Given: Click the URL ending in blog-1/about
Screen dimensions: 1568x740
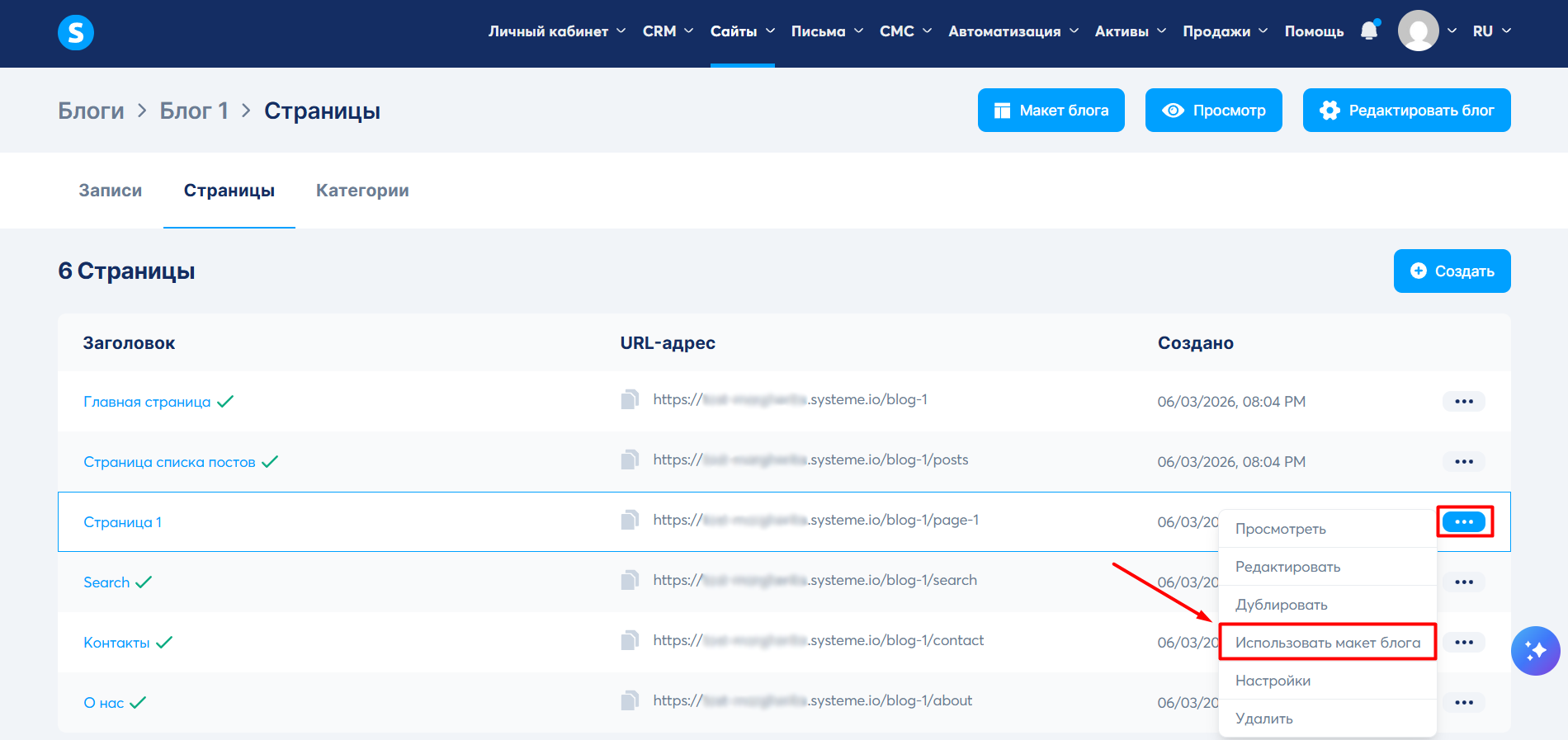Looking at the screenshot, I should tap(812, 700).
